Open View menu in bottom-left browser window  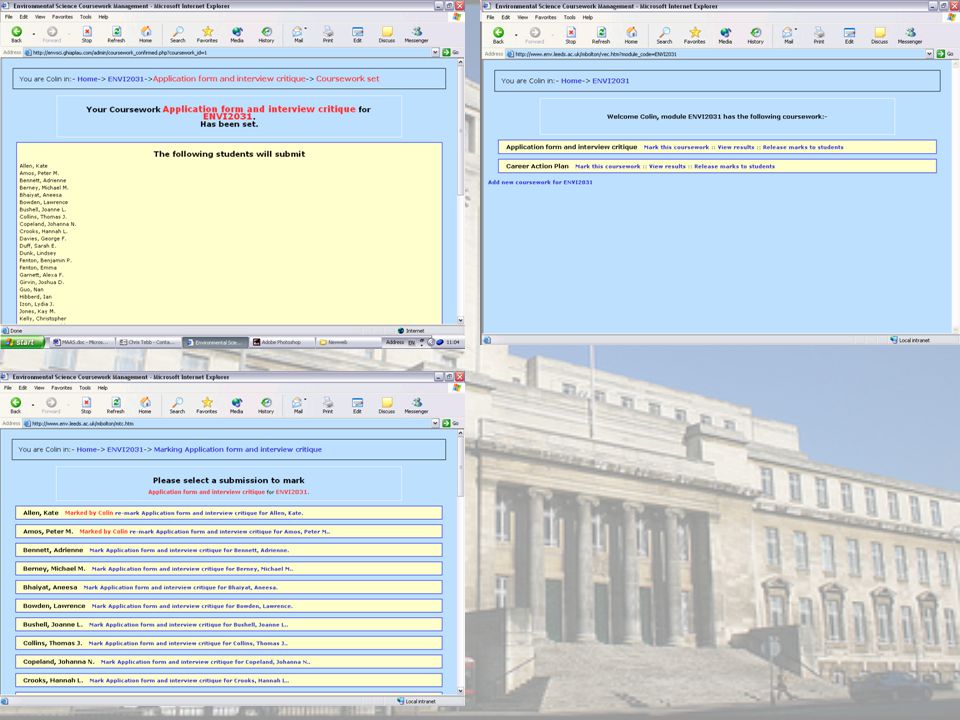click(x=39, y=388)
